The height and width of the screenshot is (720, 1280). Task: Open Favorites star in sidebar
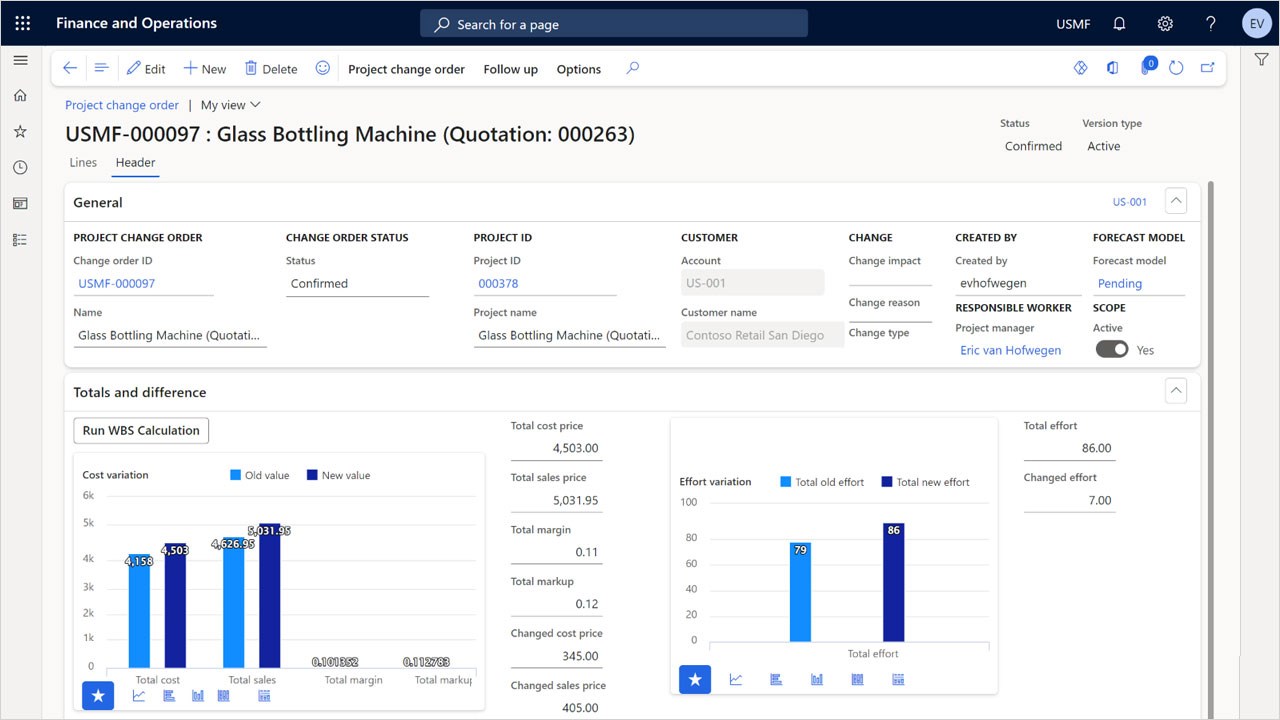(x=20, y=131)
